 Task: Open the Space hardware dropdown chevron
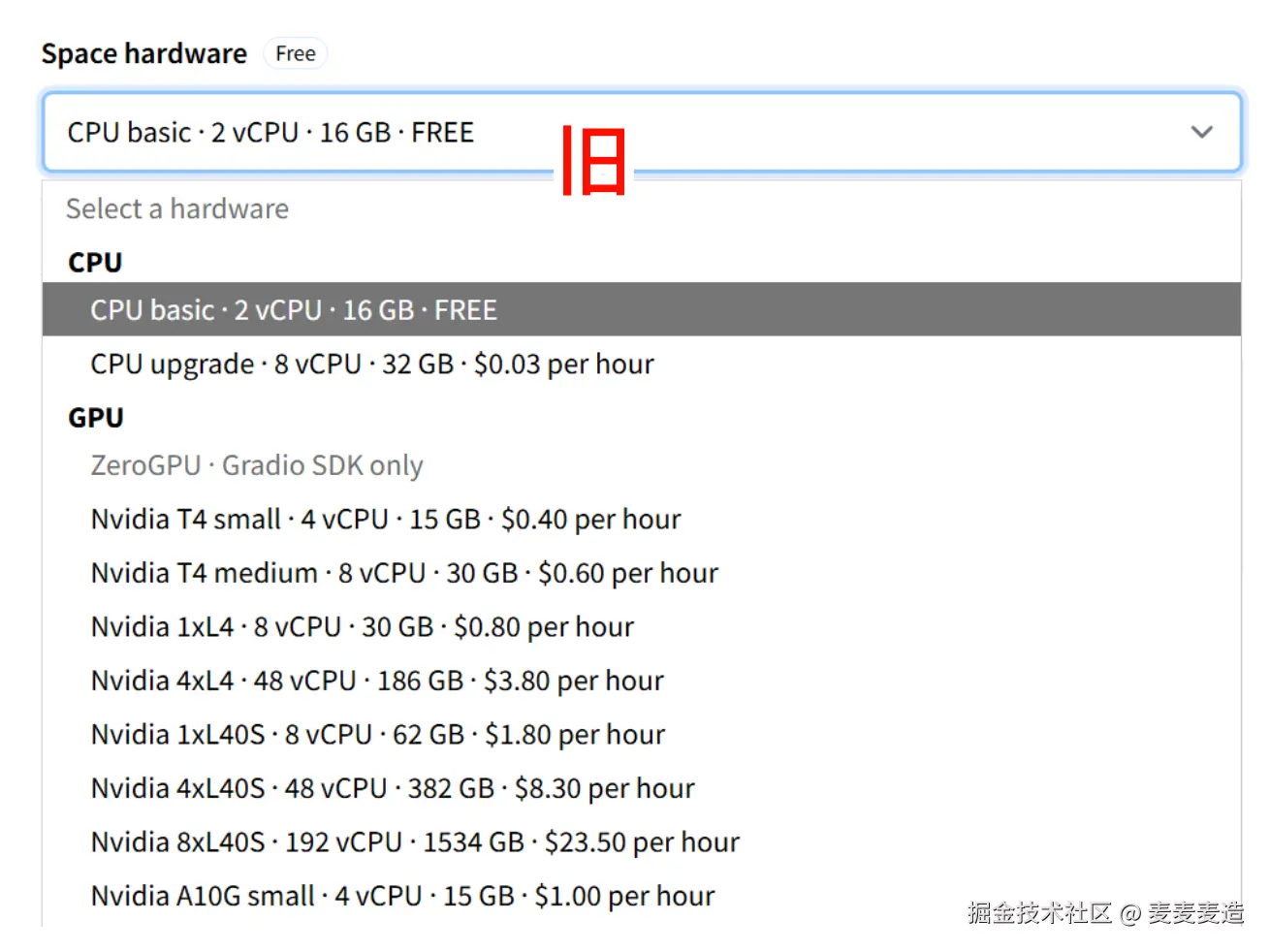tap(1201, 132)
